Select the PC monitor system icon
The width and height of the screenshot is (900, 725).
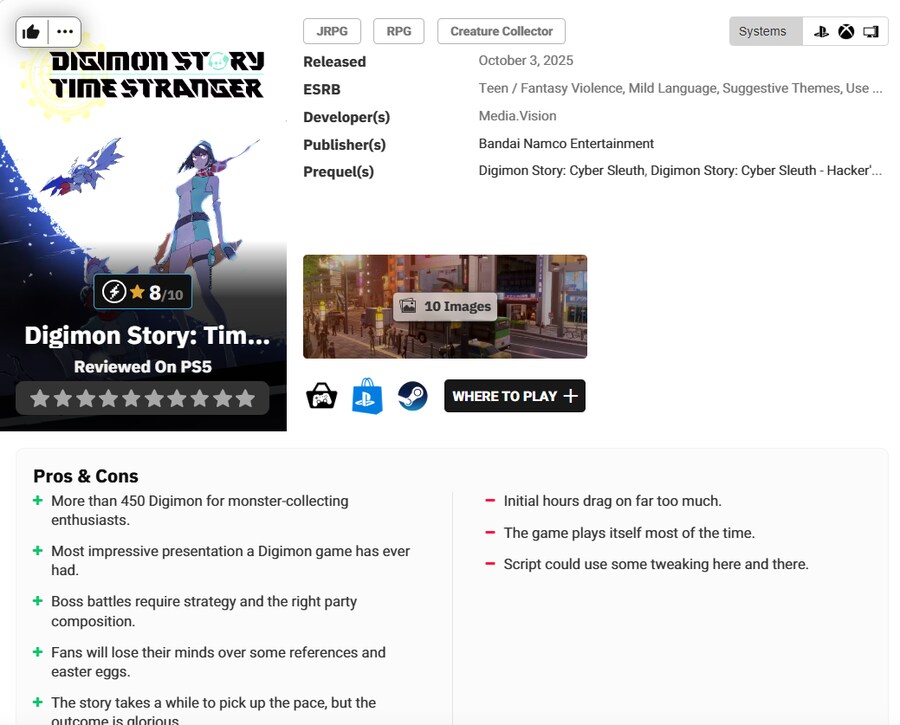point(871,31)
